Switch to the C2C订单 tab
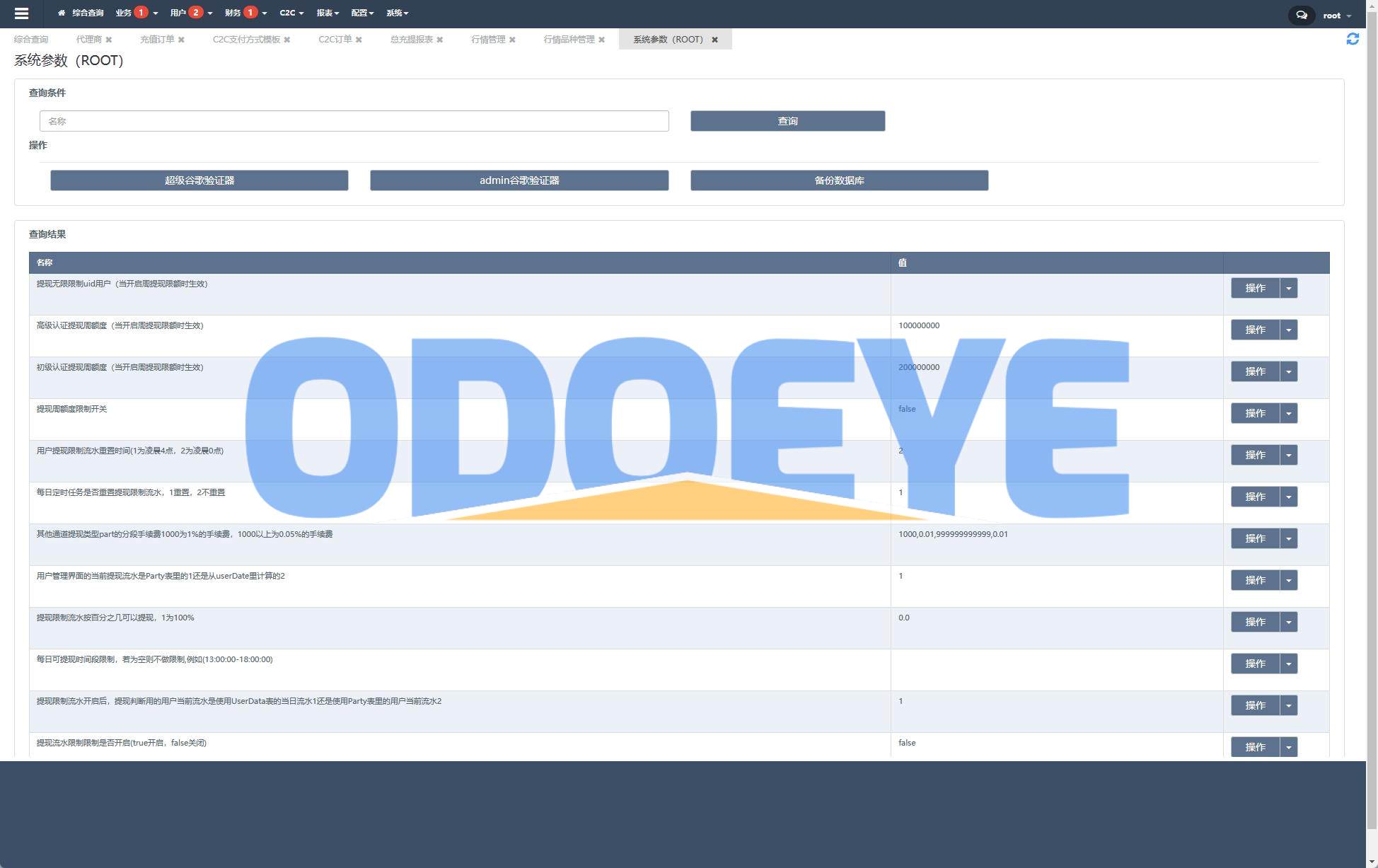The width and height of the screenshot is (1378, 868). coord(335,40)
